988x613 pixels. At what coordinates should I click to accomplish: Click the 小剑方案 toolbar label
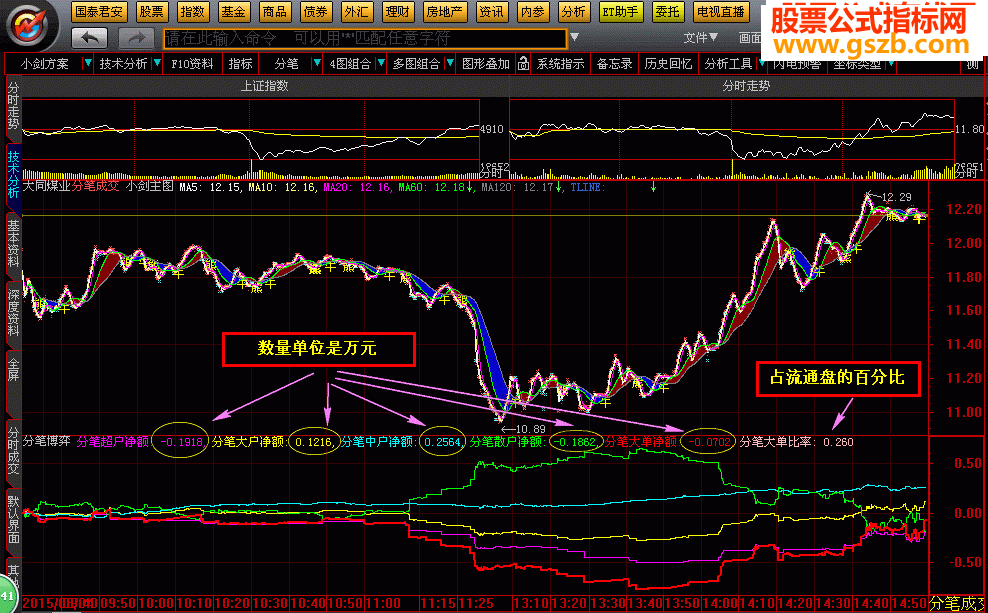click(45, 64)
